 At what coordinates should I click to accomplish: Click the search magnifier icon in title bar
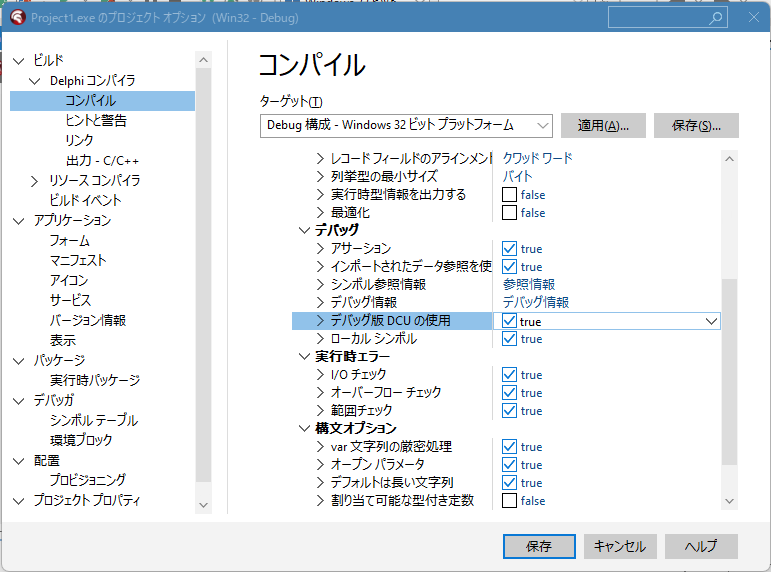pyautogui.click(x=715, y=18)
